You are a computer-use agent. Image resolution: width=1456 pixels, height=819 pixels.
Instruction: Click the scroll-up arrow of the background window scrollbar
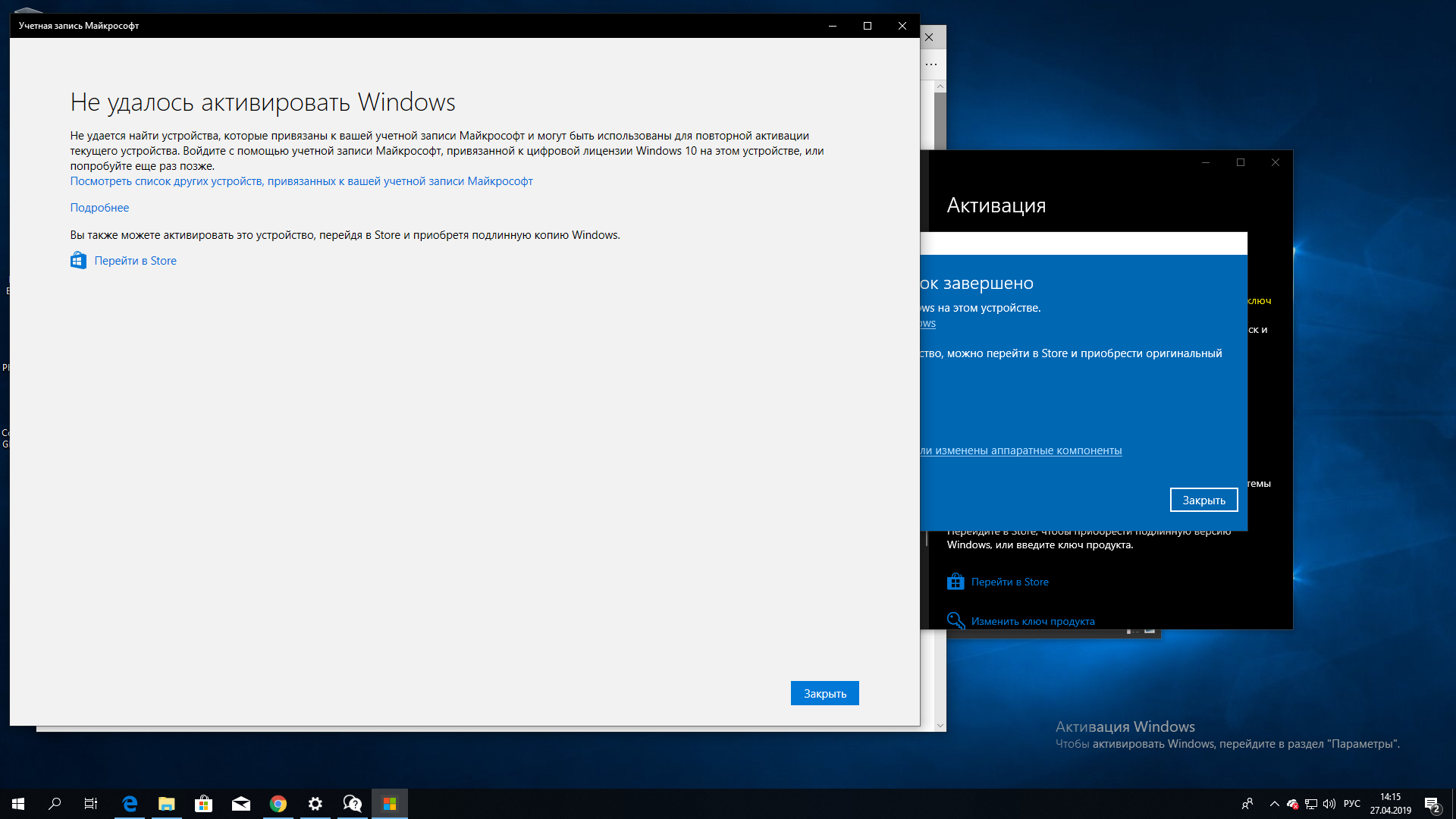click(940, 86)
